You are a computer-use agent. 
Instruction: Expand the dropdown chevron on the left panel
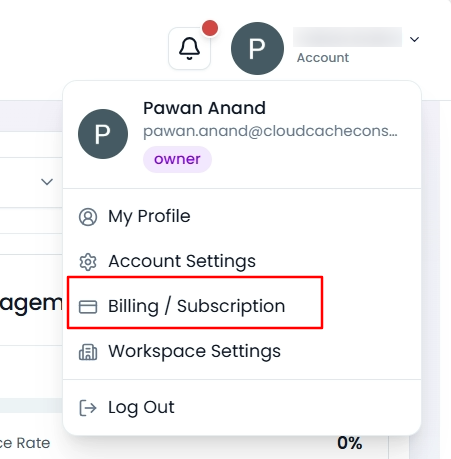coord(47,182)
